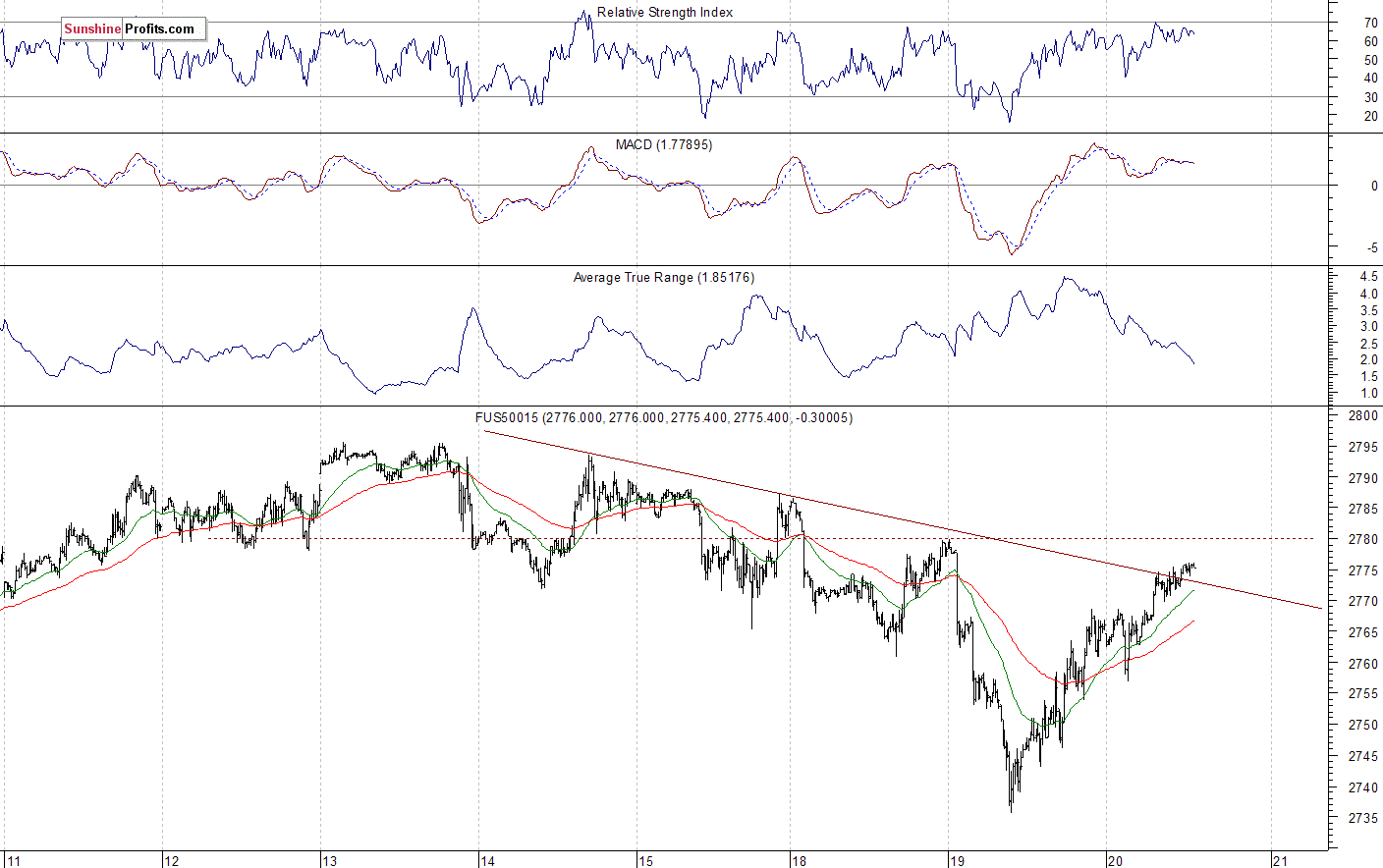This screenshot has width=1383, height=868.
Task: Click the RSI axis value 70
Action: coord(1370,23)
